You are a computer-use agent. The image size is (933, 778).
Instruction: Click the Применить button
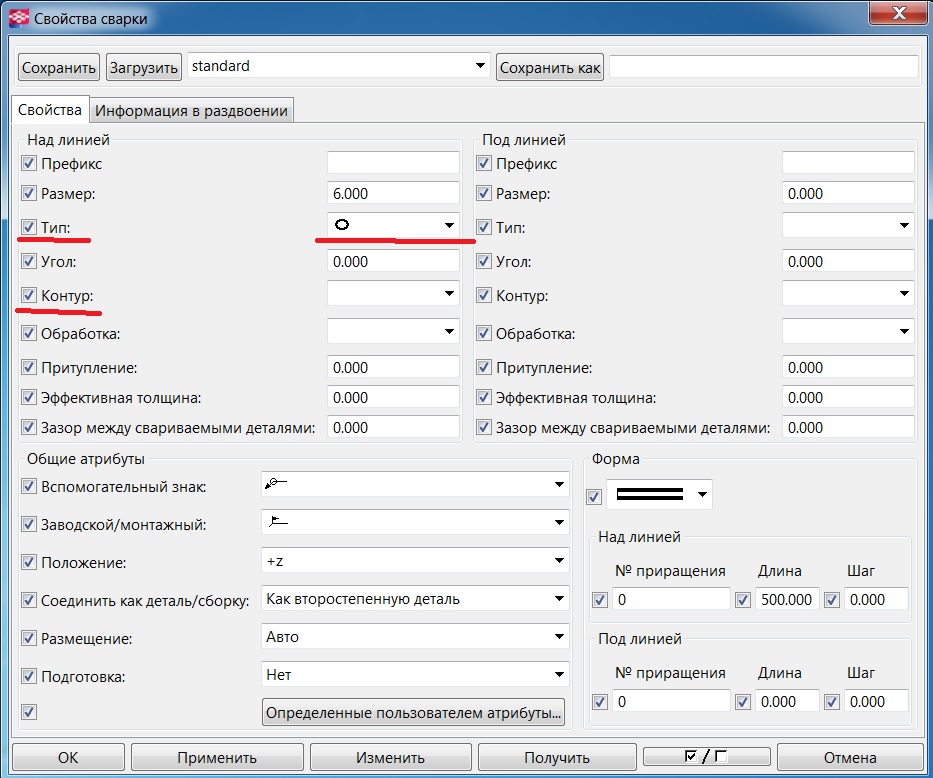(217, 757)
